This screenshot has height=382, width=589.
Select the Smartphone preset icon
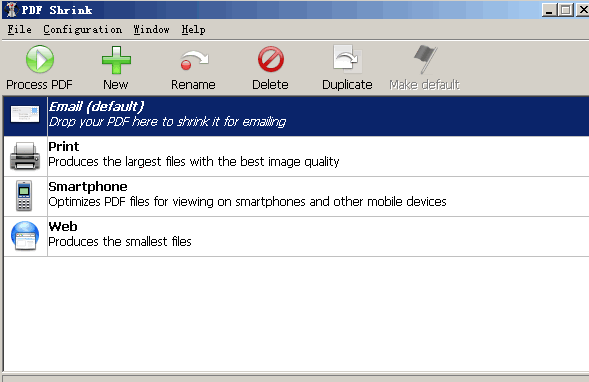(24, 196)
